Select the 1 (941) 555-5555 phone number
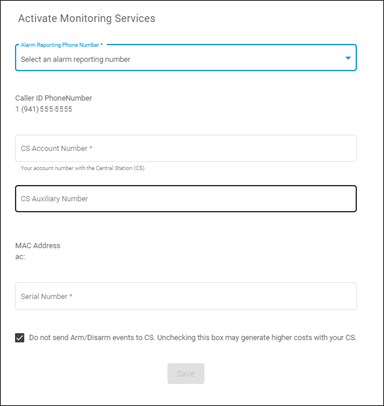Viewport: 384px width, 406px height. [x=44, y=109]
